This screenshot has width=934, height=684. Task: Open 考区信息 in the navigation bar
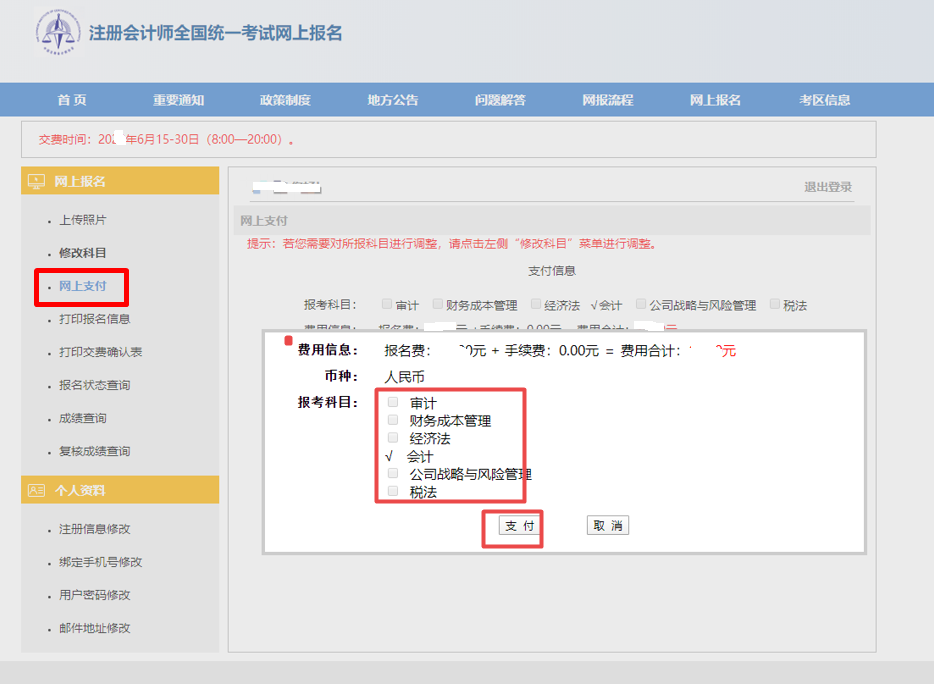pyautogui.click(x=824, y=100)
